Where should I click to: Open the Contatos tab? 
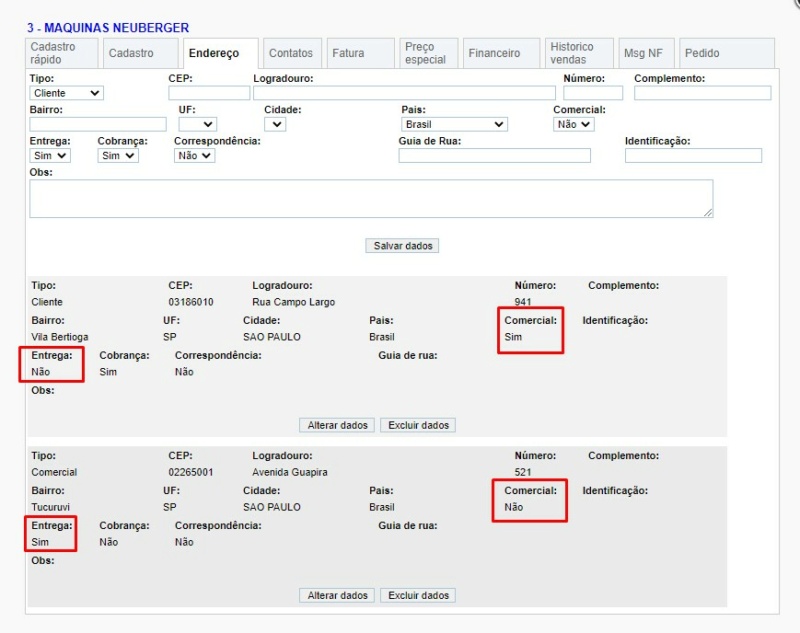pyautogui.click(x=292, y=53)
